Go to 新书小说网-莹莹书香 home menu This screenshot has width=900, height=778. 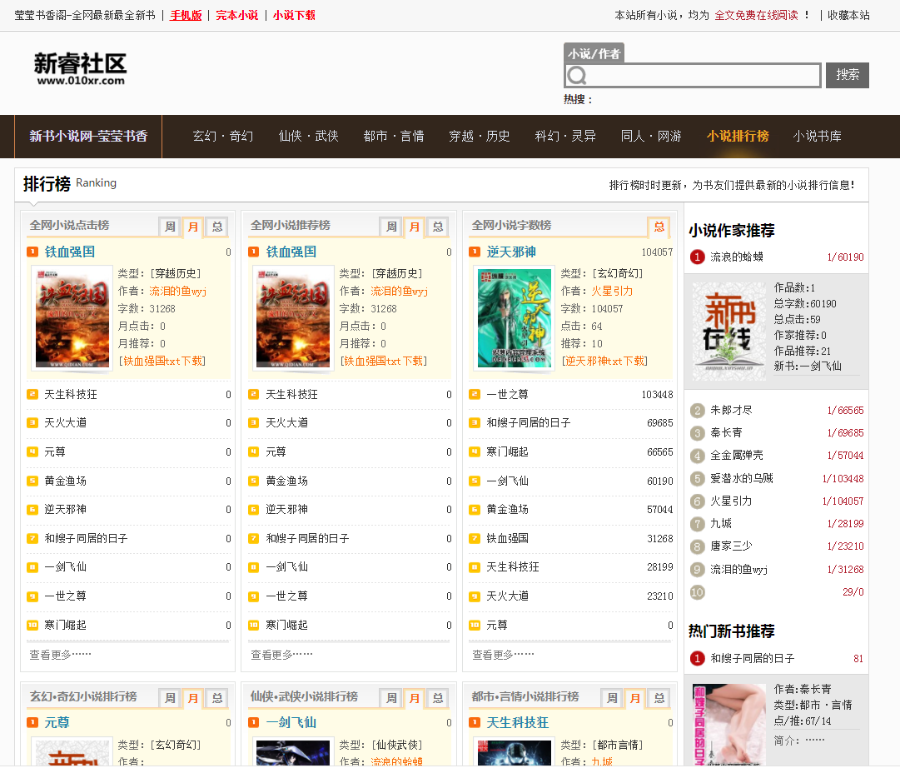pyautogui.click(x=88, y=136)
